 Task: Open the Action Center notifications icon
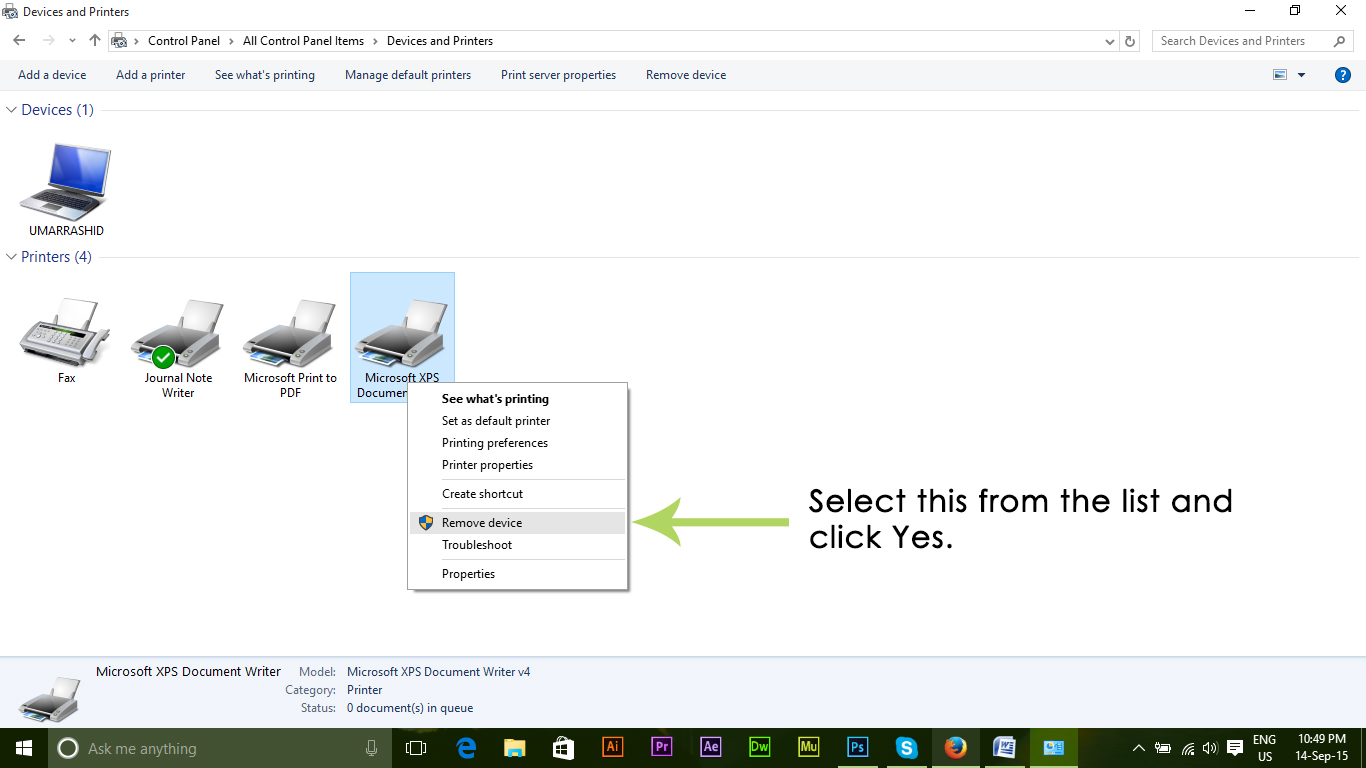[1235, 748]
